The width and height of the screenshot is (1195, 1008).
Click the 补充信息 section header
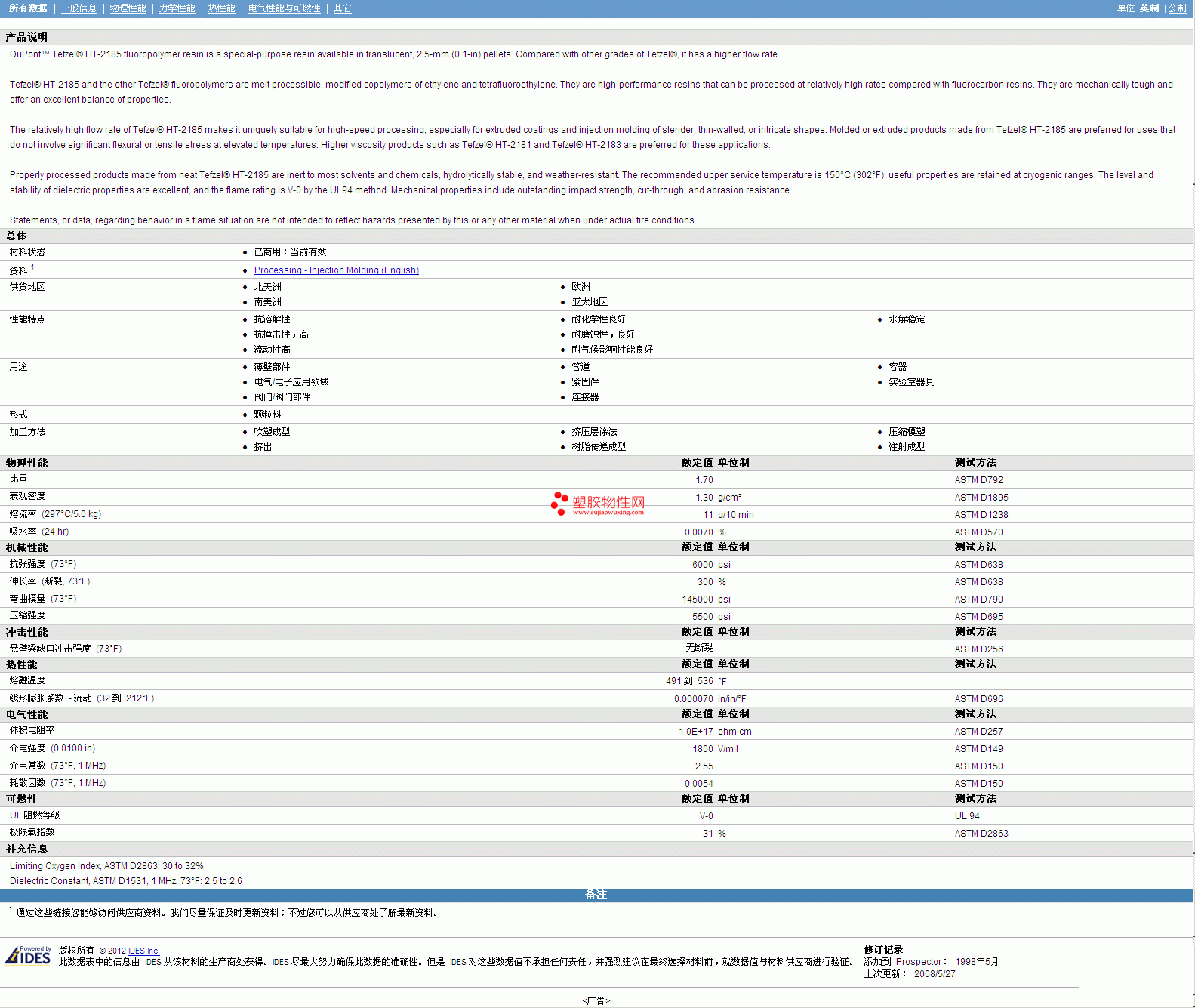(27, 849)
